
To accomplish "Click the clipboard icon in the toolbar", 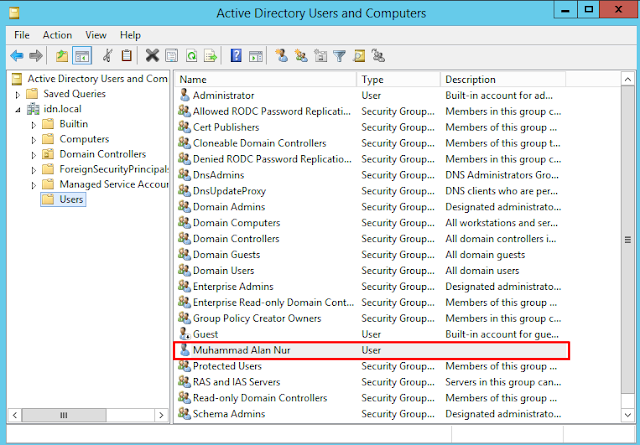I will coord(127,56).
